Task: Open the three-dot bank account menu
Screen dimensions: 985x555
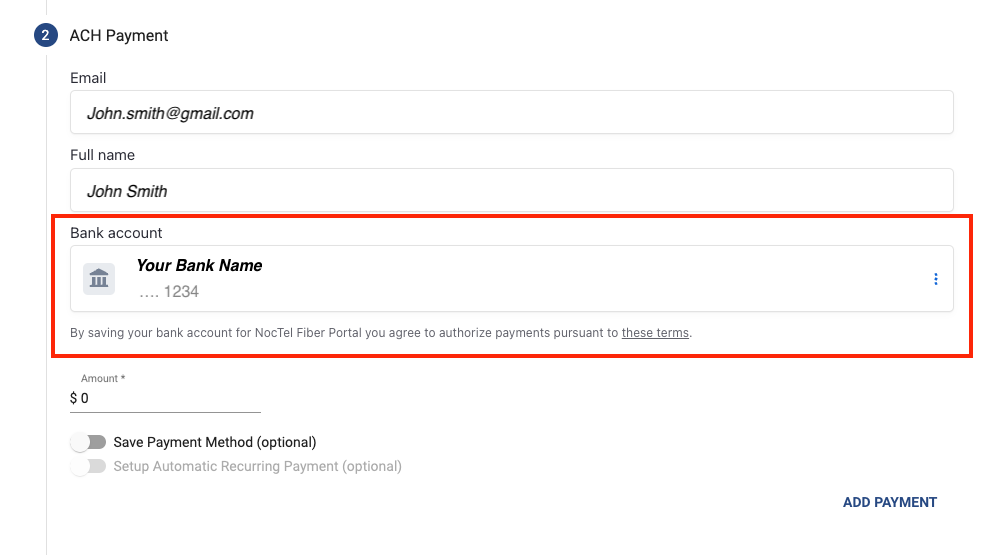Action: (x=935, y=279)
